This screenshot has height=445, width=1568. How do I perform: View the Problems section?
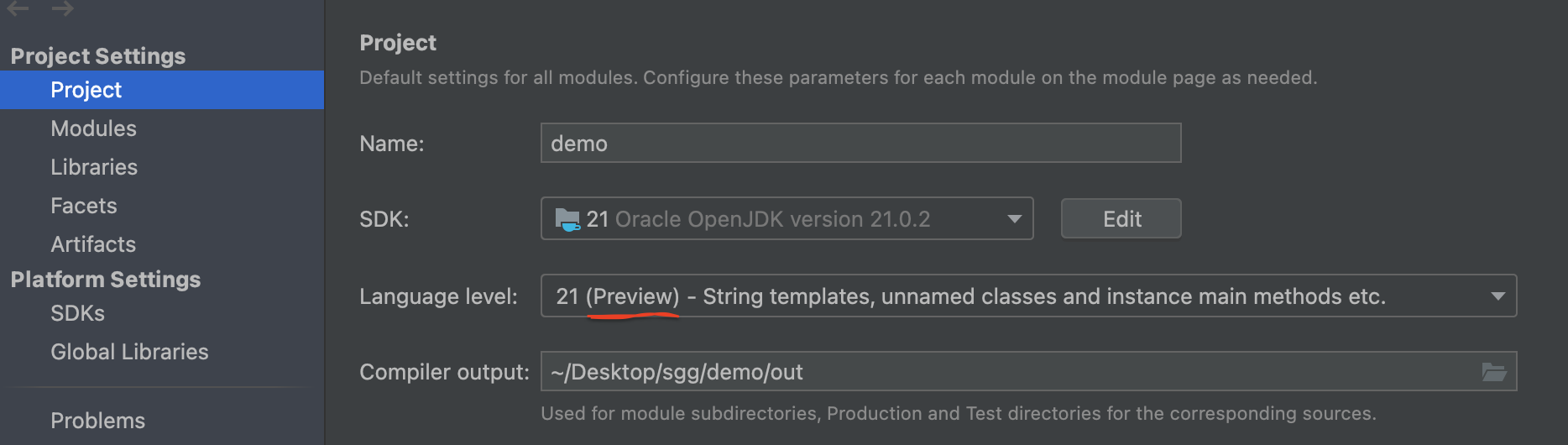pos(97,421)
